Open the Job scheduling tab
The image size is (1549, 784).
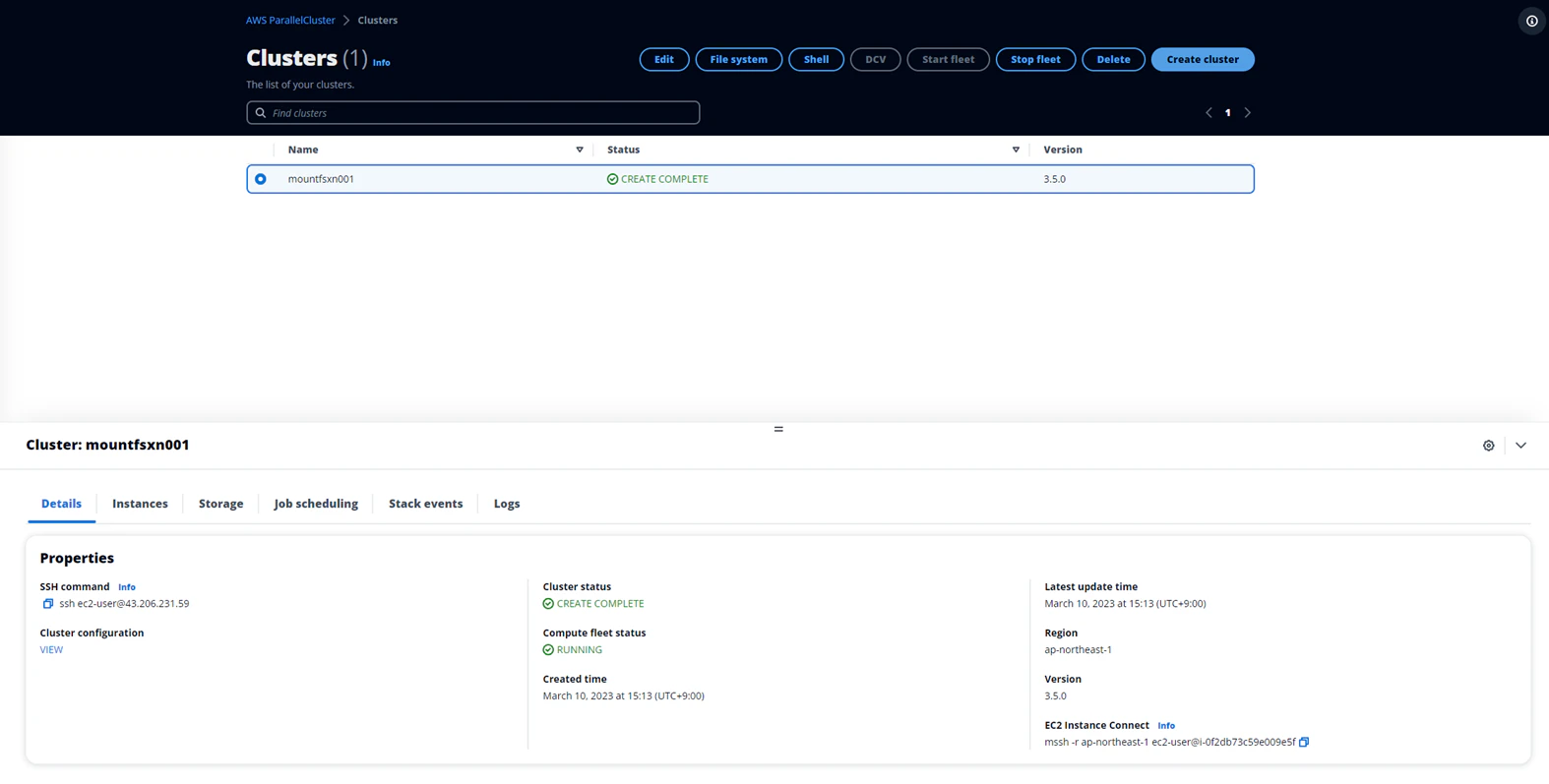pos(316,504)
